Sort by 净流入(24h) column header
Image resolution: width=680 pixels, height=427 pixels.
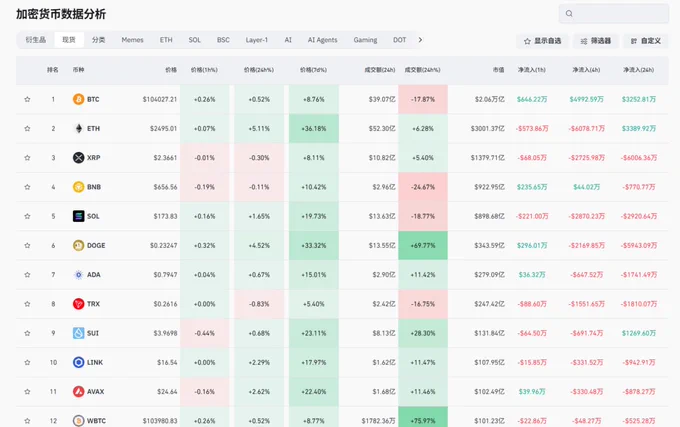click(638, 70)
